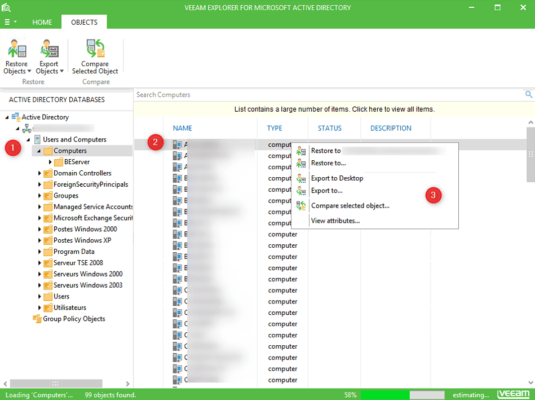Click the Export Objects ribbon icon
535x400 pixels.
click(49, 48)
